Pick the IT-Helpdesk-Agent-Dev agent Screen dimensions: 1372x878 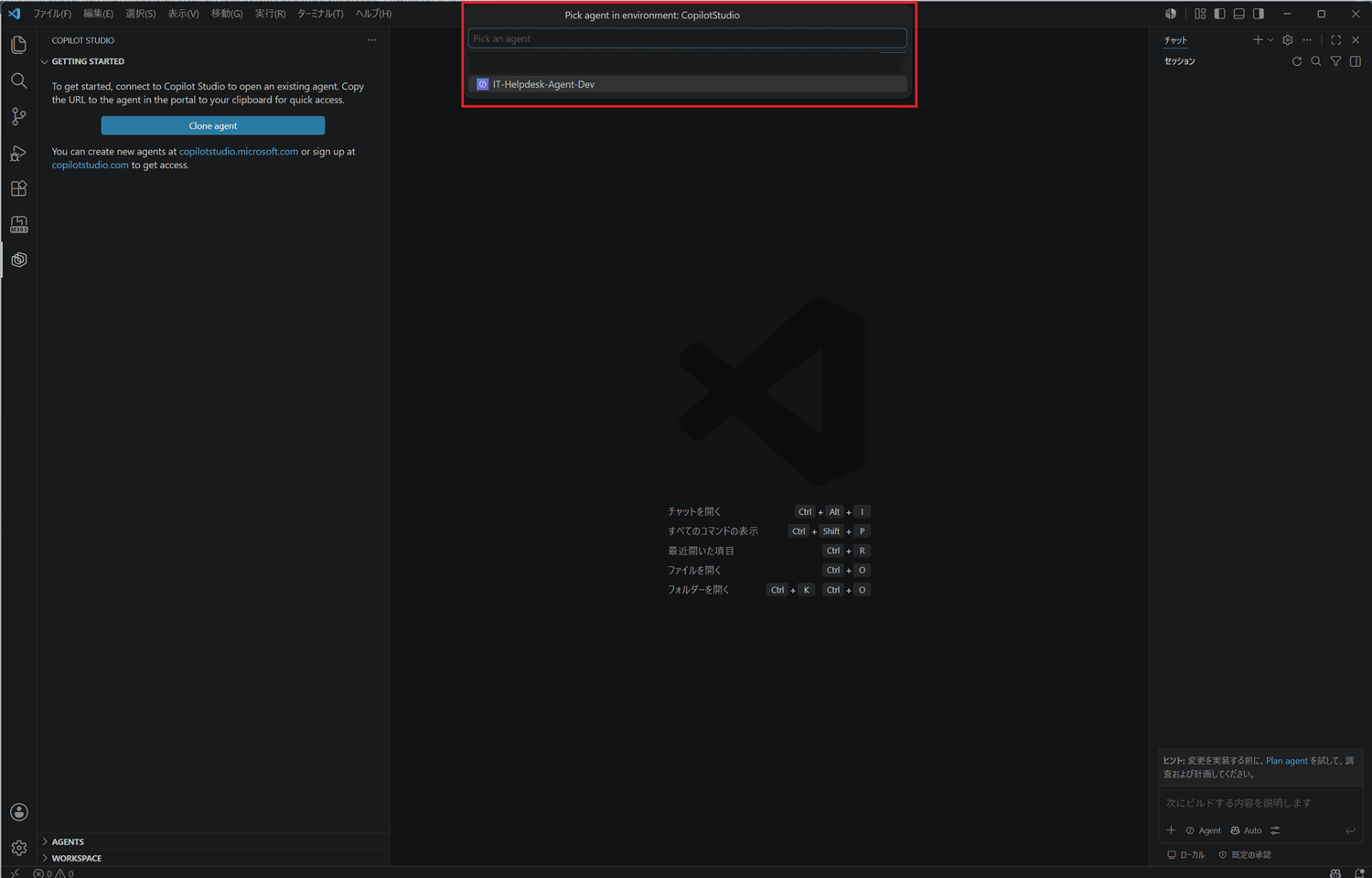687,84
